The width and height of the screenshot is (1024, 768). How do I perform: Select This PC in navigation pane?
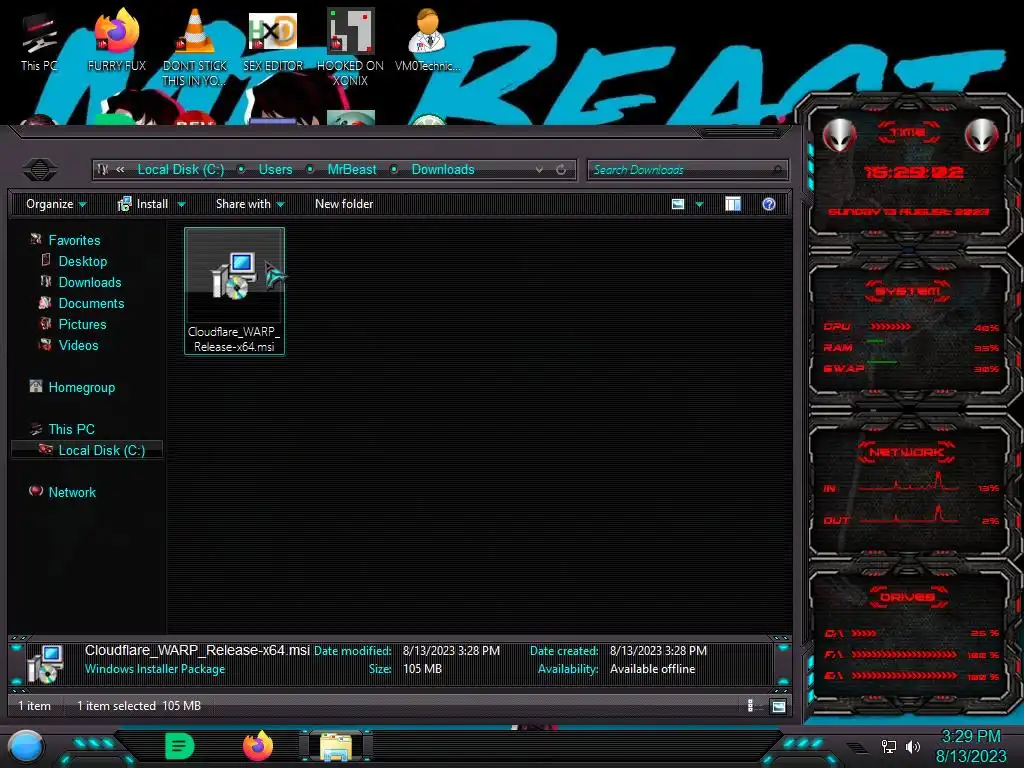pyautogui.click(x=71, y=429)
